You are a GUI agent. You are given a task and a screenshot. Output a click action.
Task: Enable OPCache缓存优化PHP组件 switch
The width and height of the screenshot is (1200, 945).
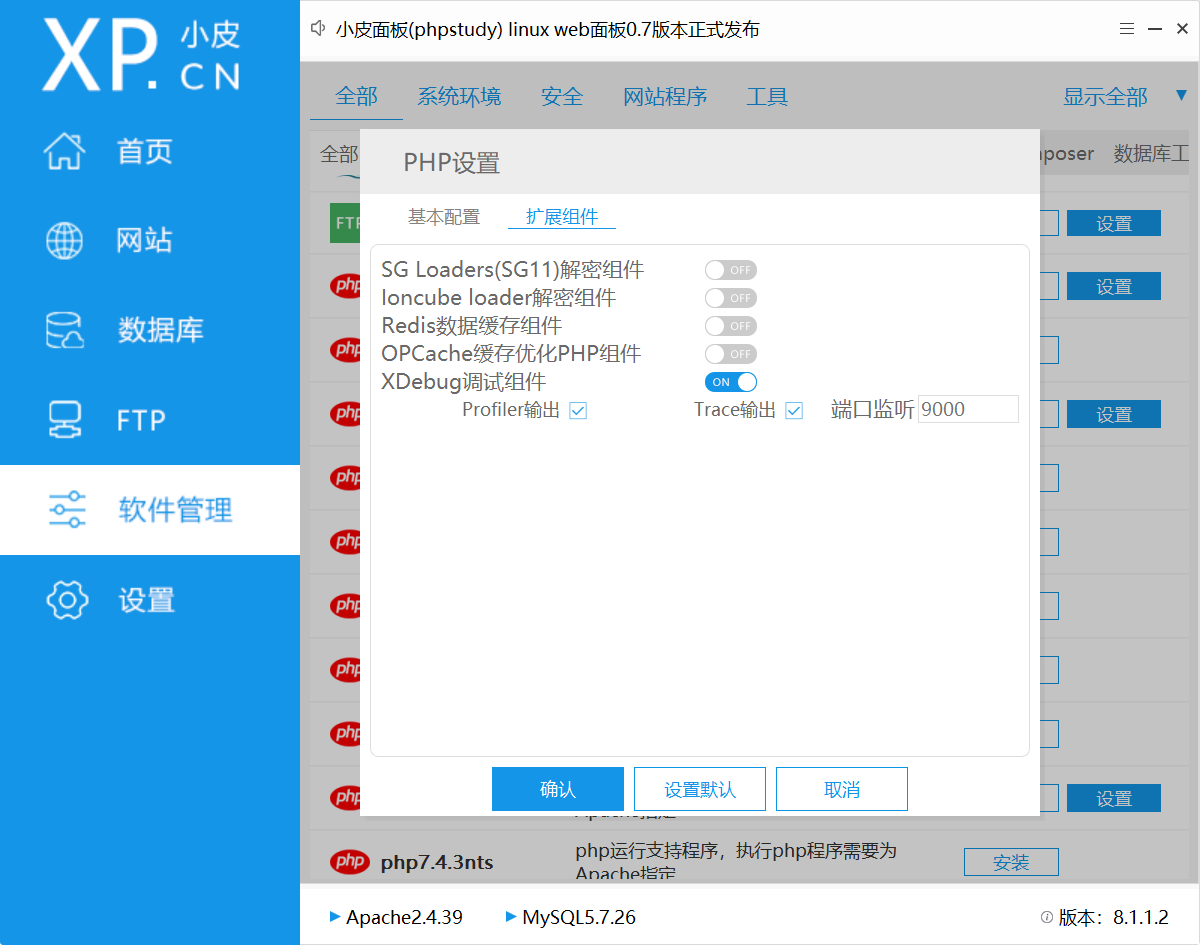point(731,354)
